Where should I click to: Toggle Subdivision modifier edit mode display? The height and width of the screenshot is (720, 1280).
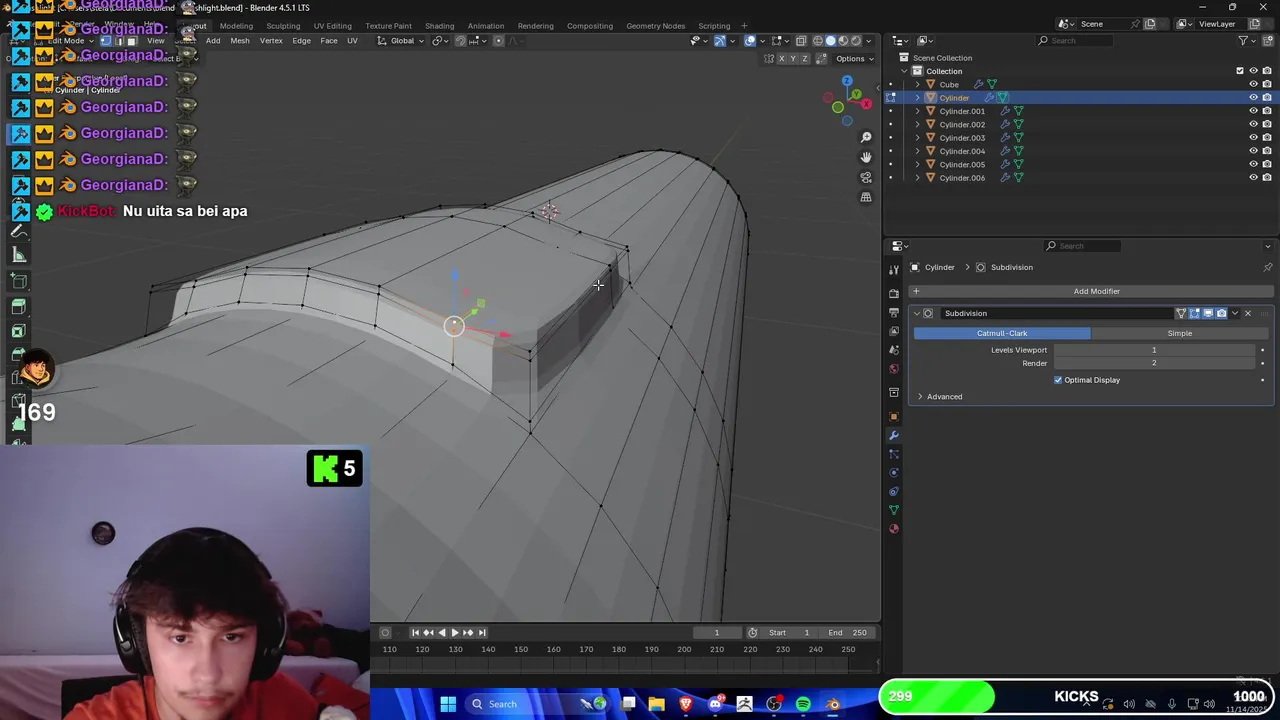[x=1194, y=313]
